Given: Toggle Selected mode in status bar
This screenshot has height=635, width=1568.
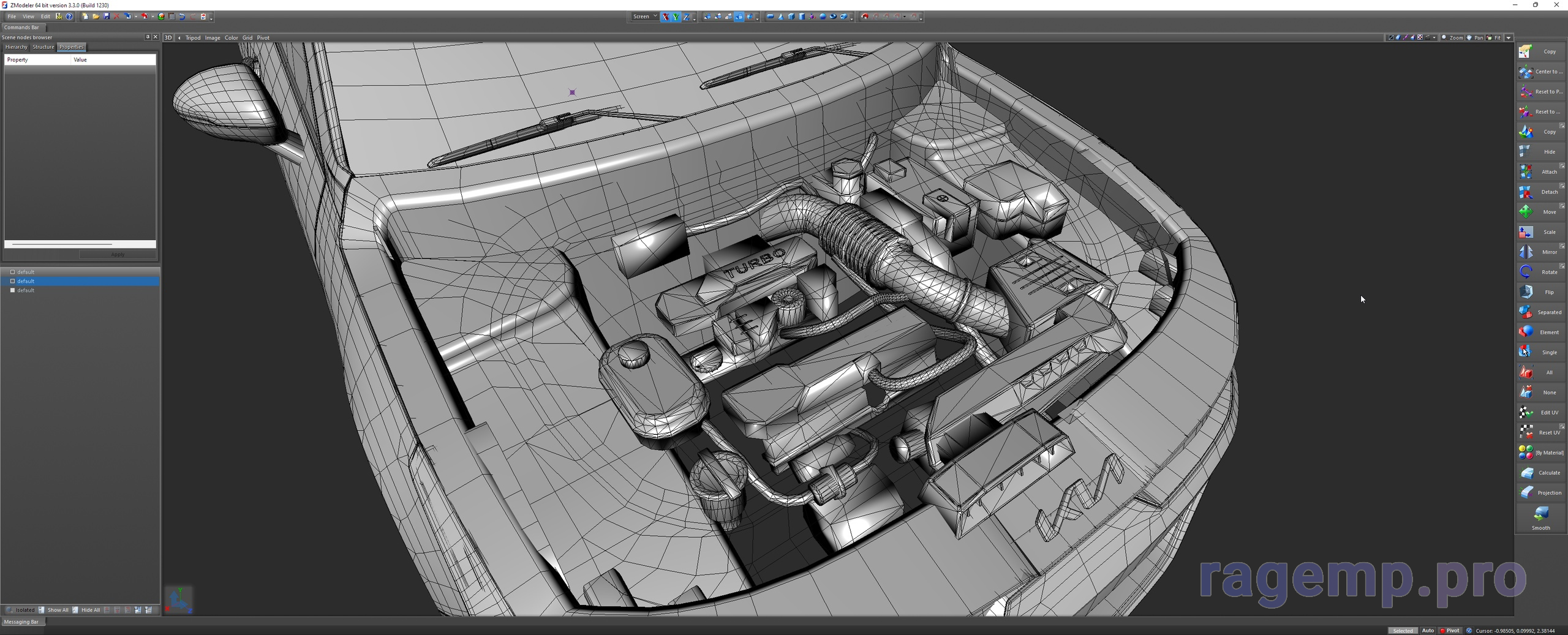Looking at the screenshot, I should coord(1402,630).
